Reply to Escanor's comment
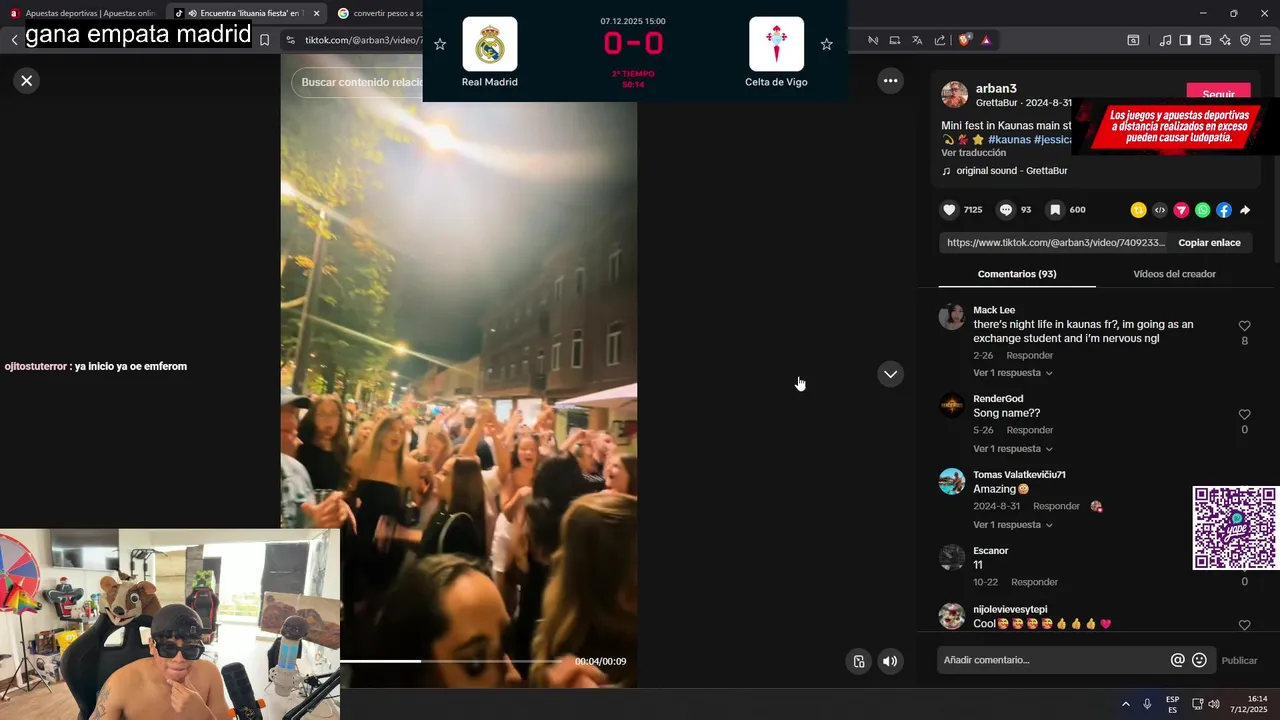The height and width of the screenshot is (720, 1280). (1034, 582)
